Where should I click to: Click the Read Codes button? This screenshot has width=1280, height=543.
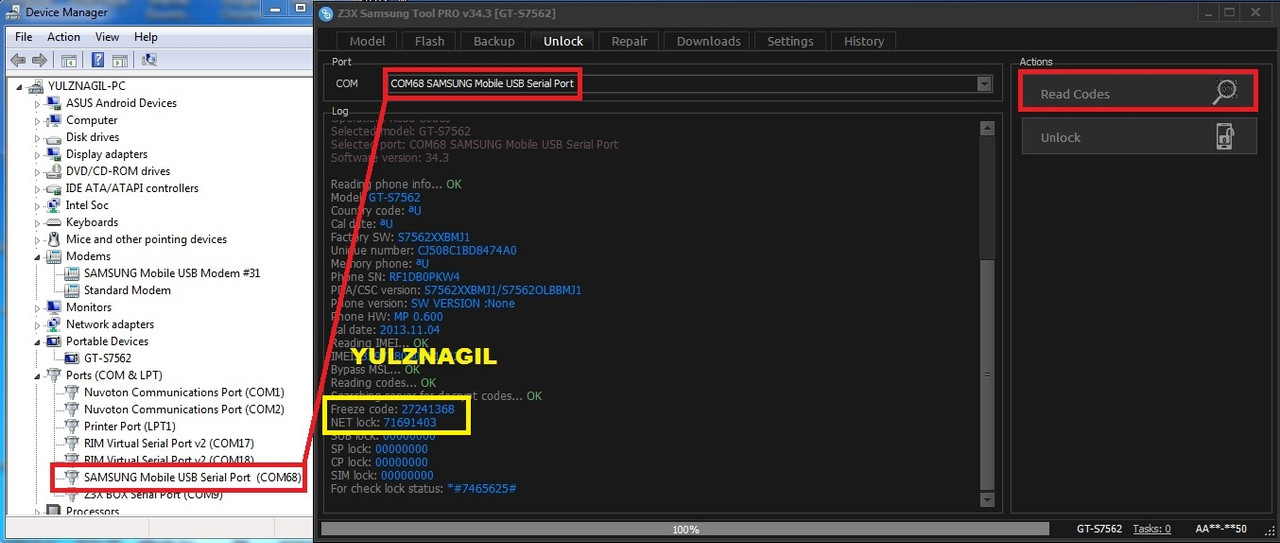[x=1139, y=93]
